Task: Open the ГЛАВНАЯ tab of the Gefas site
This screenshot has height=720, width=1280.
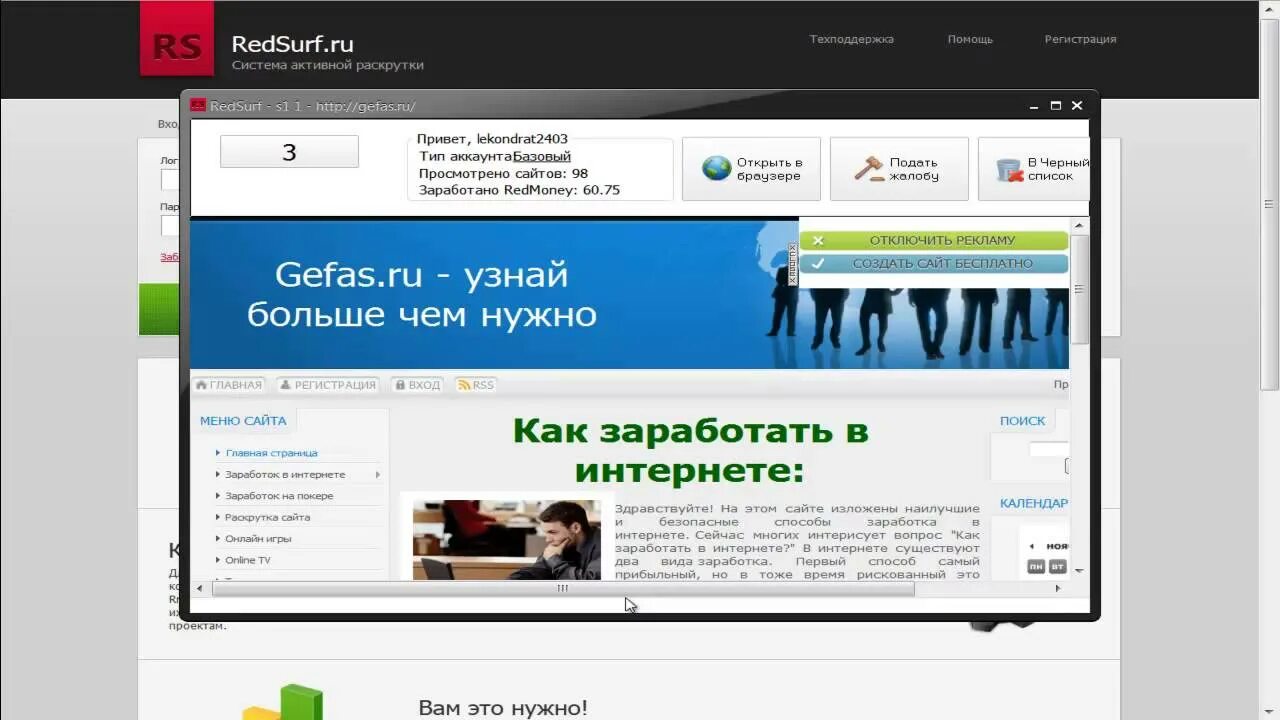Action: (x=228, y=385)
